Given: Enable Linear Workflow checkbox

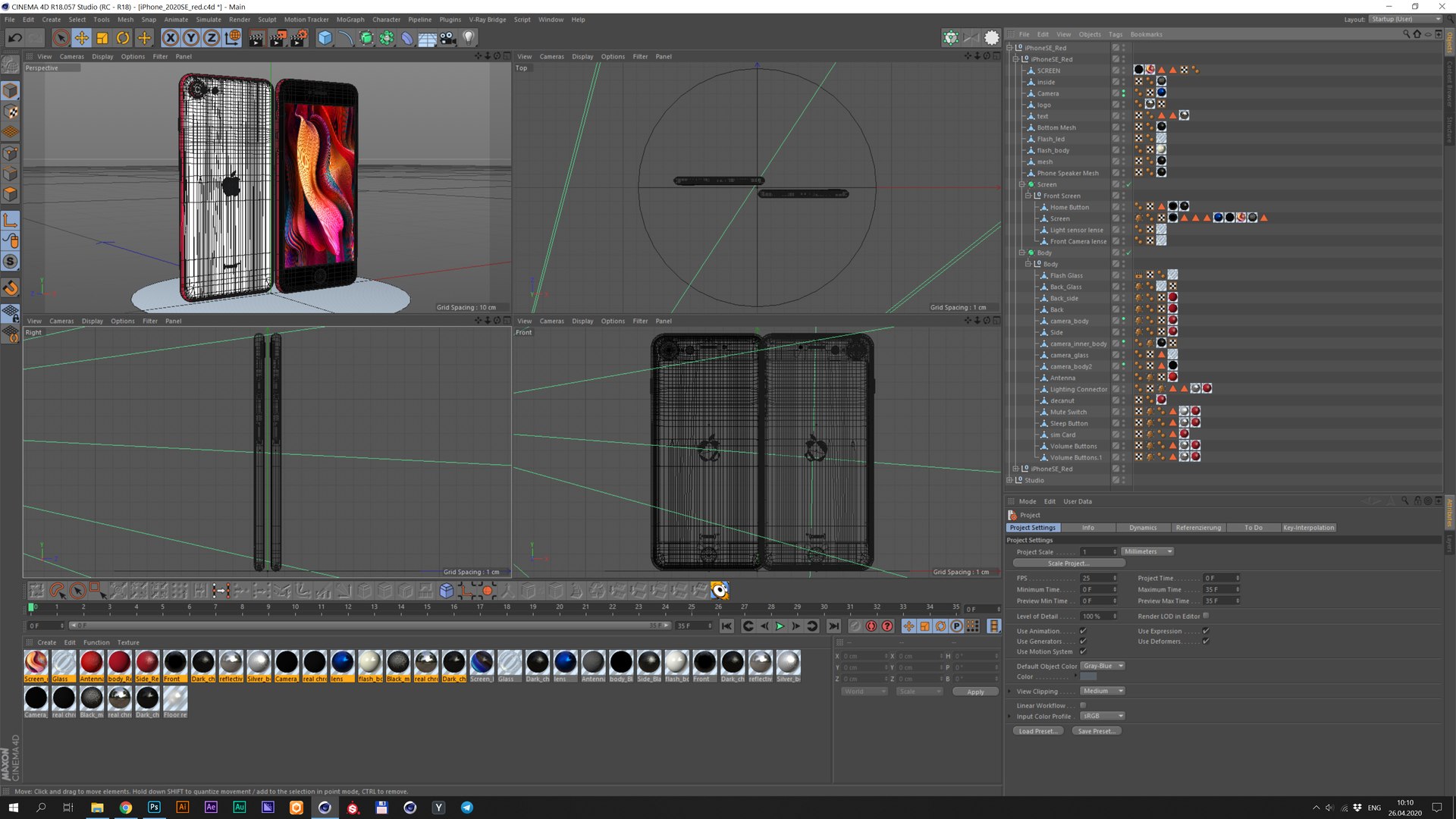Looking at the screenshot, I should click(x=1083, y=705).
